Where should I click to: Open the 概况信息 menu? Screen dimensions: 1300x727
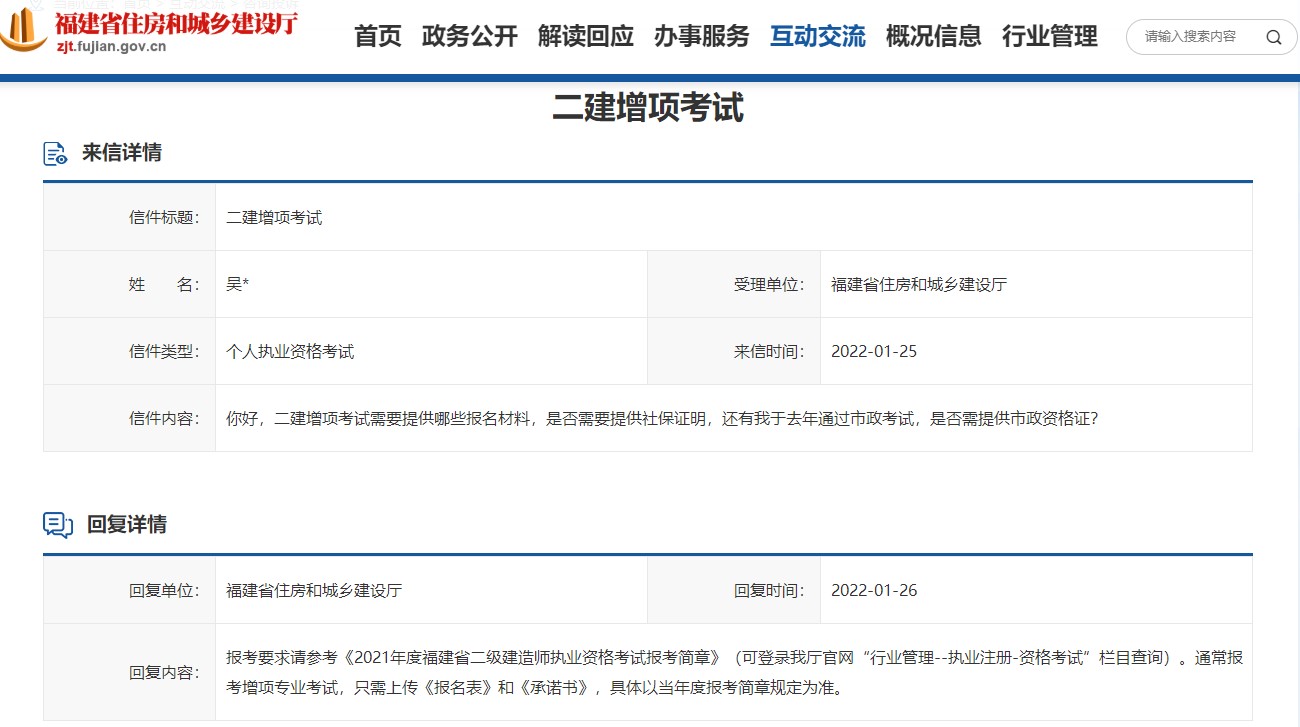coord(934,36)
